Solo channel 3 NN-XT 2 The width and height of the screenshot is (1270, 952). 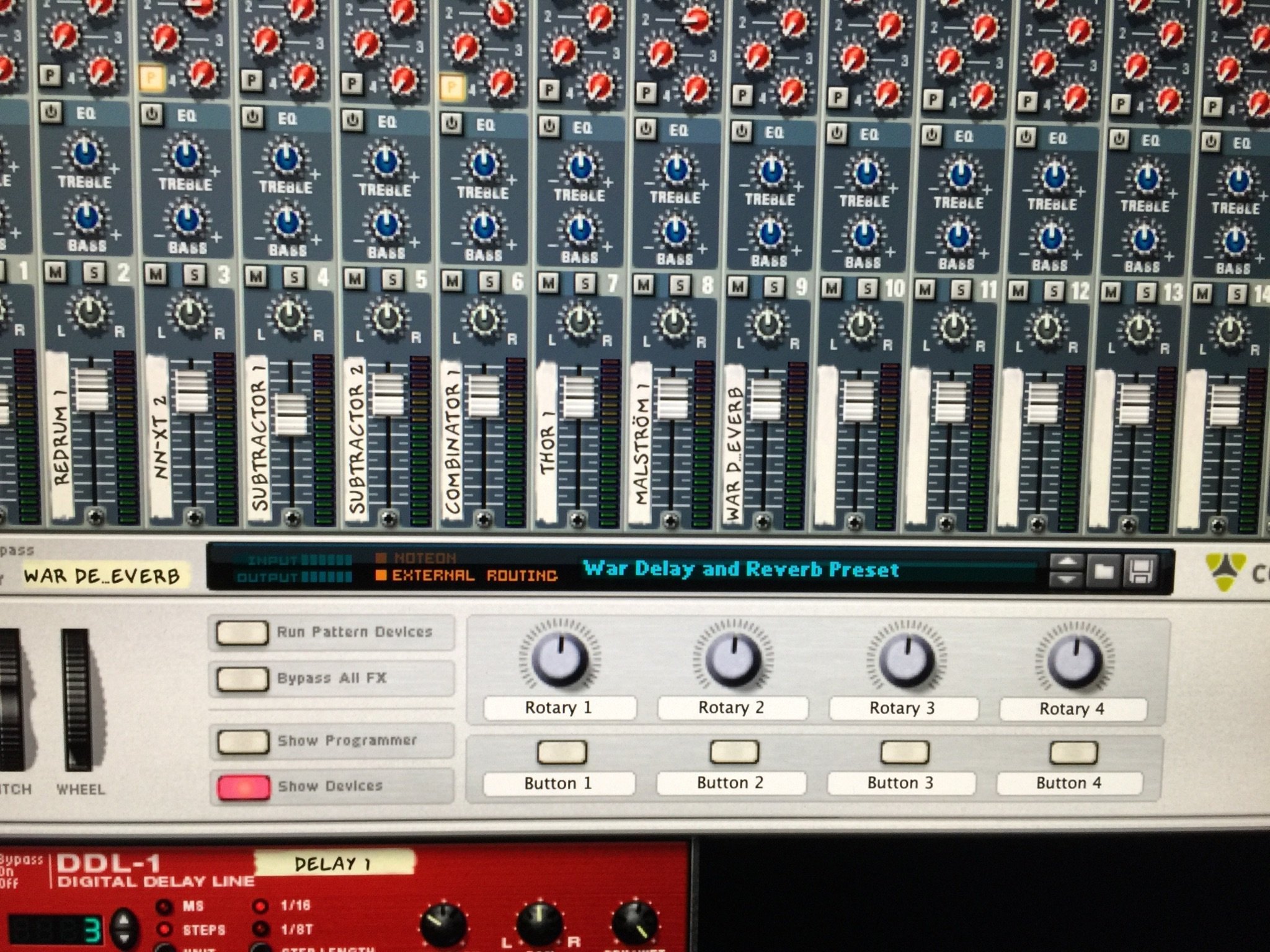point(194,275)
